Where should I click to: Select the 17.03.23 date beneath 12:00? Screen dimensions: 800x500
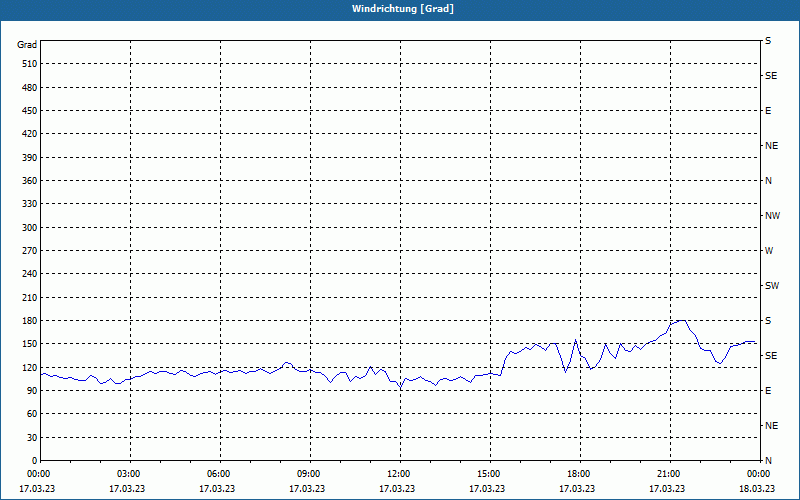click(396, 488)
